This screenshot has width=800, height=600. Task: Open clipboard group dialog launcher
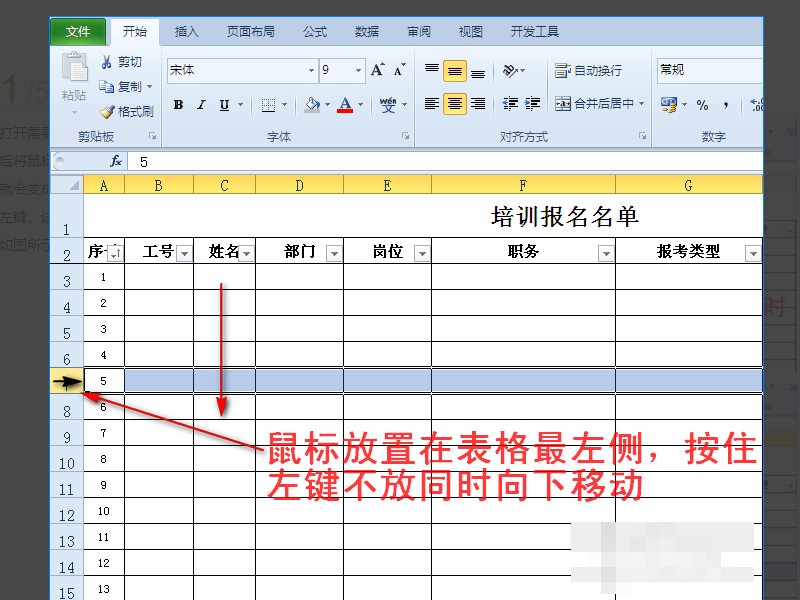152,136
